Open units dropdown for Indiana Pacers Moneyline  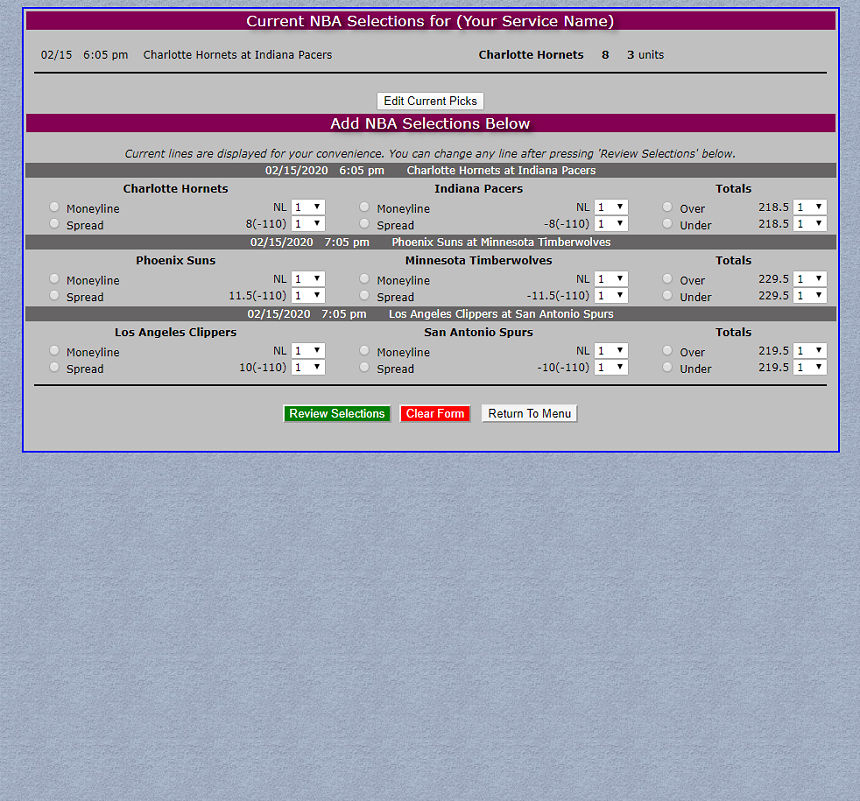611,207
